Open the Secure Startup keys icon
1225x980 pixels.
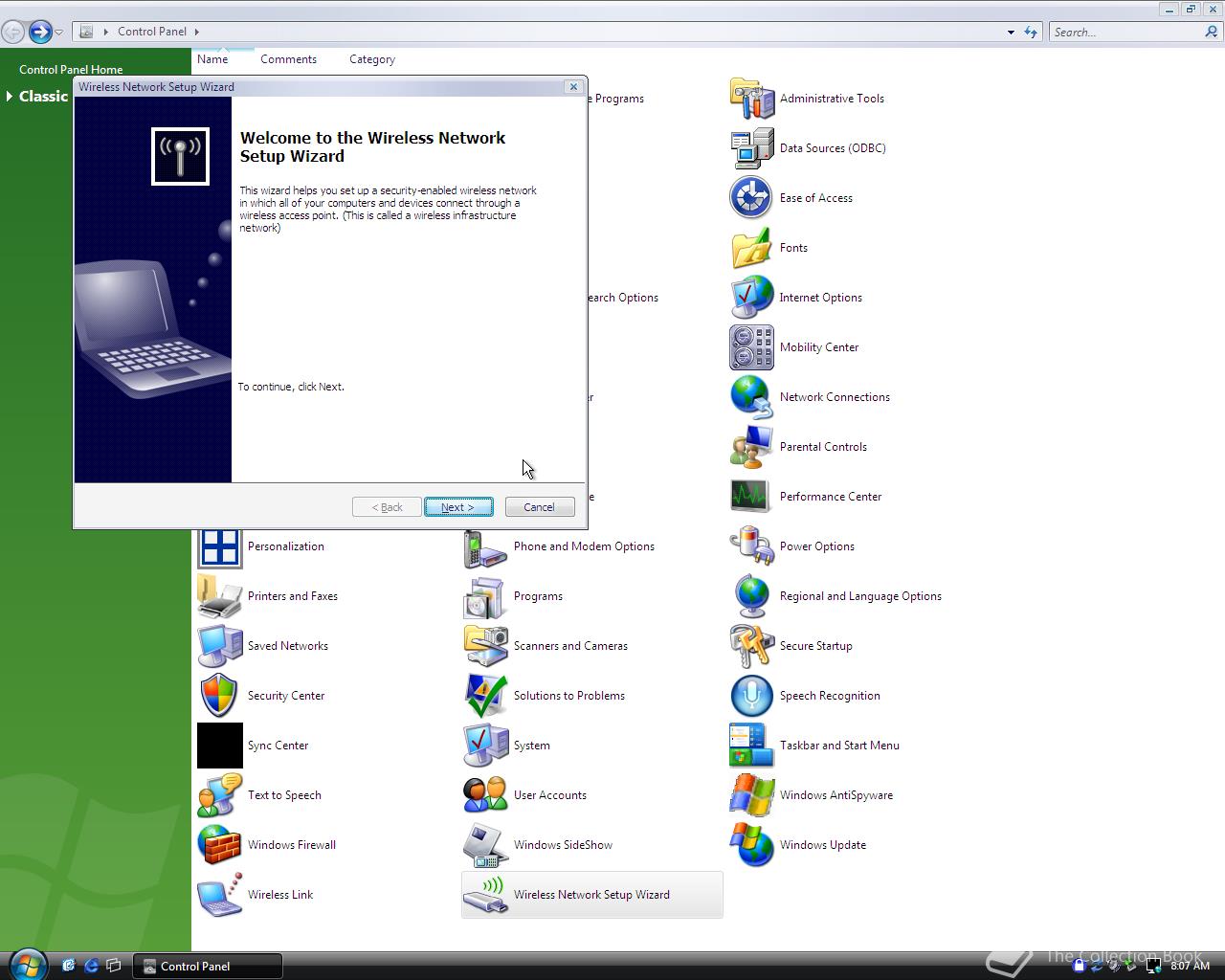click(751, 646)
